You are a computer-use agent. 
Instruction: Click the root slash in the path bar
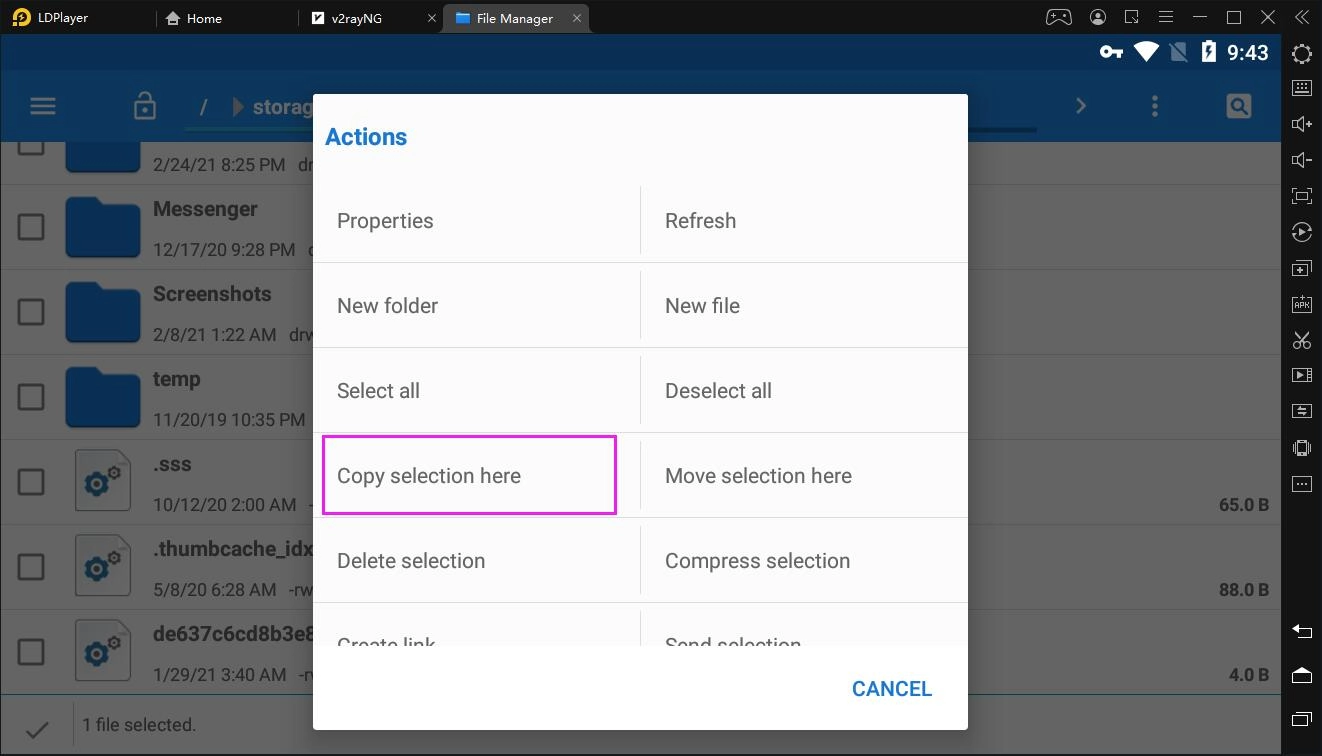203,106
